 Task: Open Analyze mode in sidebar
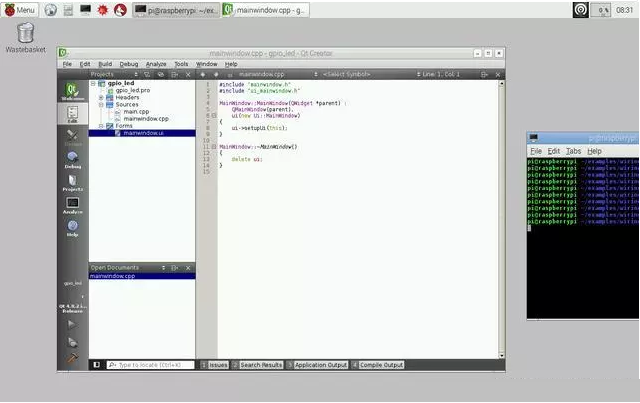coord(72,205)
